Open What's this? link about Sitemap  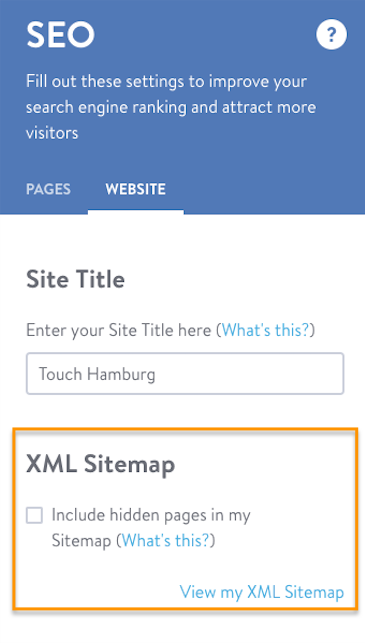point(166,540)
